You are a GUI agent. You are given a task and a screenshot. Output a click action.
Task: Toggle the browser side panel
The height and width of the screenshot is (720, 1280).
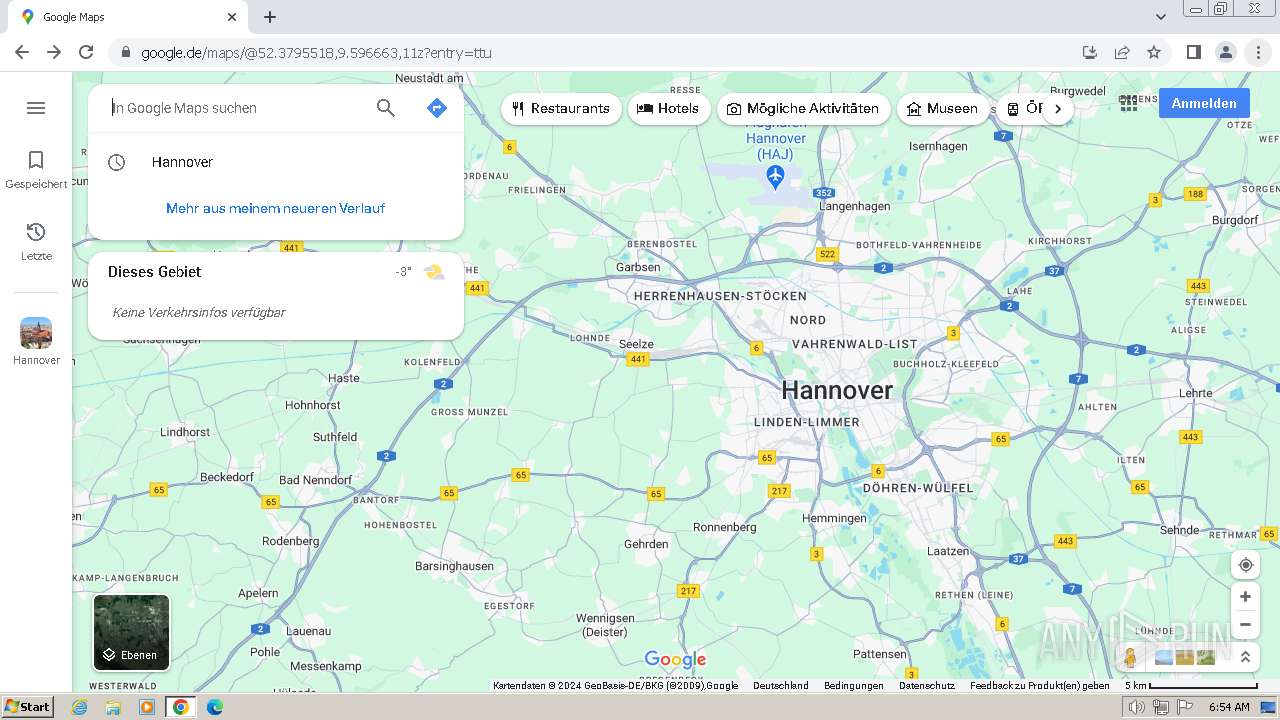(x=1194, y=52)
